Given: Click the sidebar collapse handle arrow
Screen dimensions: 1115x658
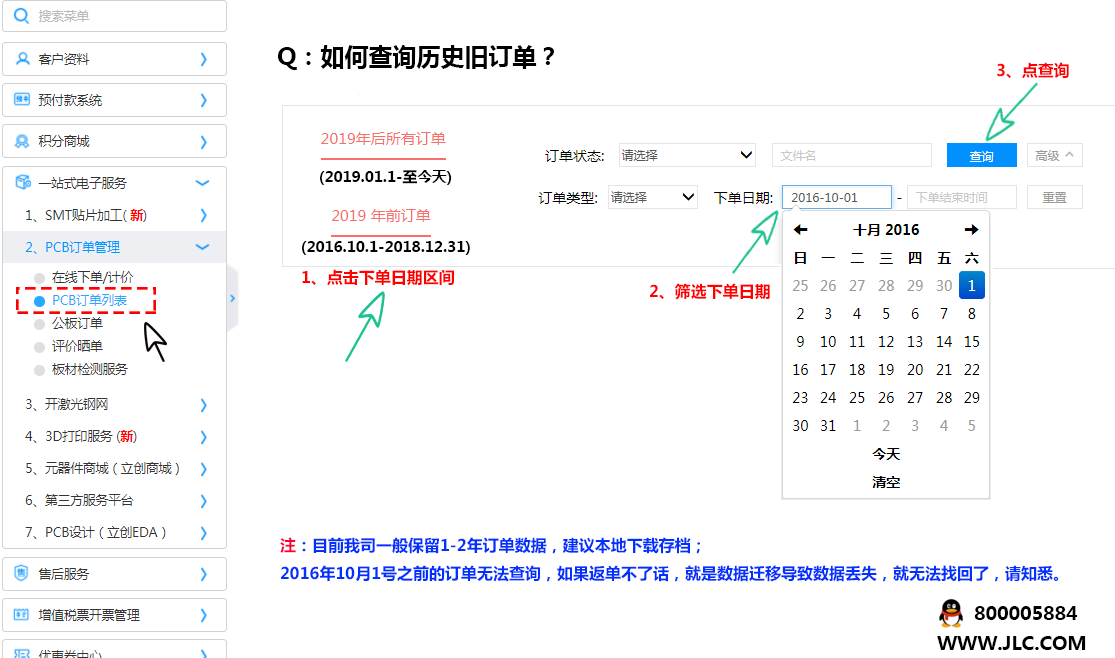Looking at the screenshot, I should coord(233,299).
